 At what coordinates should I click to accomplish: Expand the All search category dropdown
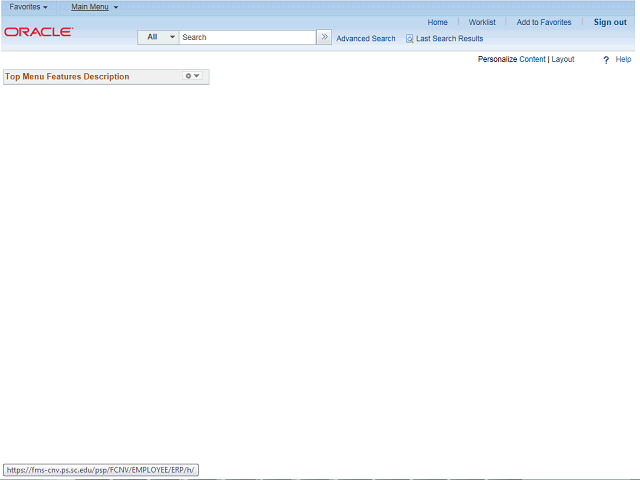tap(158, 37)
